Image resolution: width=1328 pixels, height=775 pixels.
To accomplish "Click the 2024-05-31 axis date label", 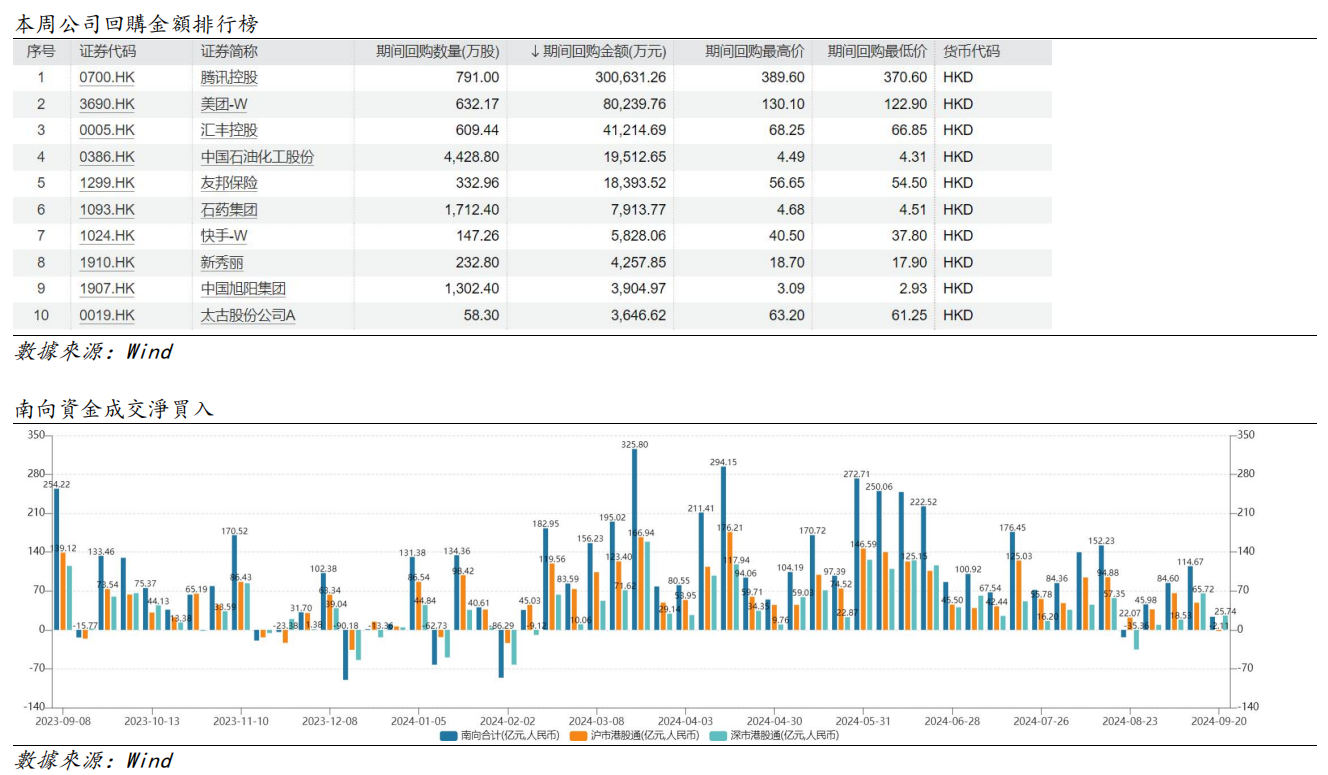I will tap(863, 720).
